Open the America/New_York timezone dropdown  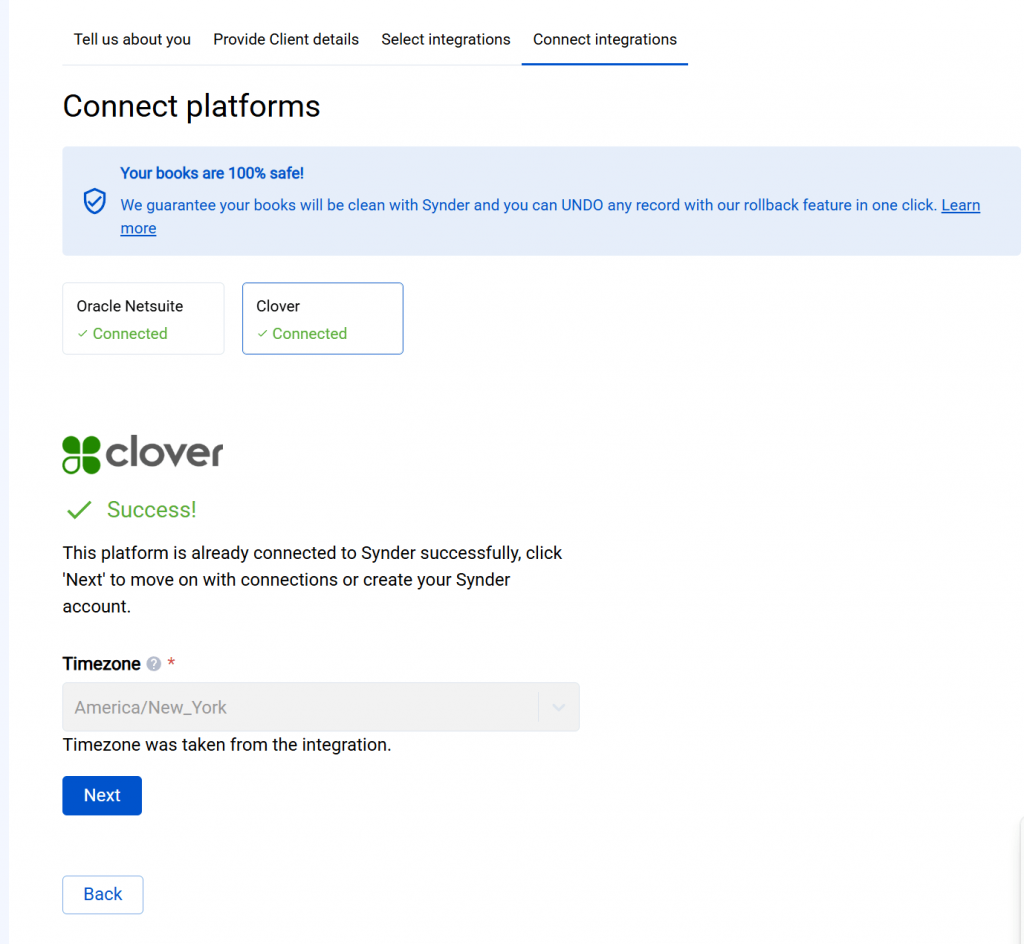pyautogui.click(x=321, y=707)
